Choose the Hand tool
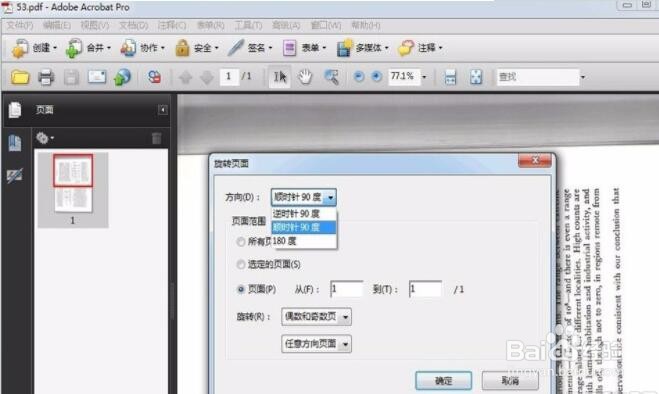Screen dimensions: 659x394 coord(305,77)
